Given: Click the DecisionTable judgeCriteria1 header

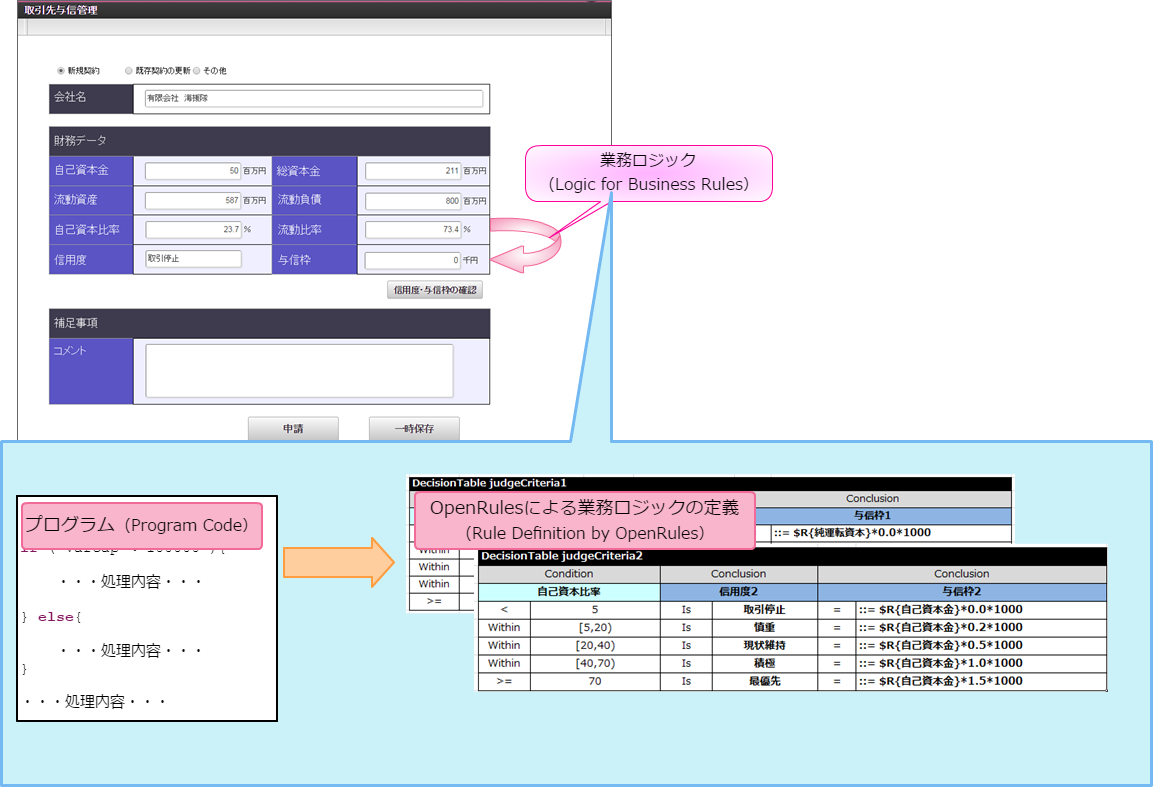Looking at the screenshot, I should click(x=710, y=483).
